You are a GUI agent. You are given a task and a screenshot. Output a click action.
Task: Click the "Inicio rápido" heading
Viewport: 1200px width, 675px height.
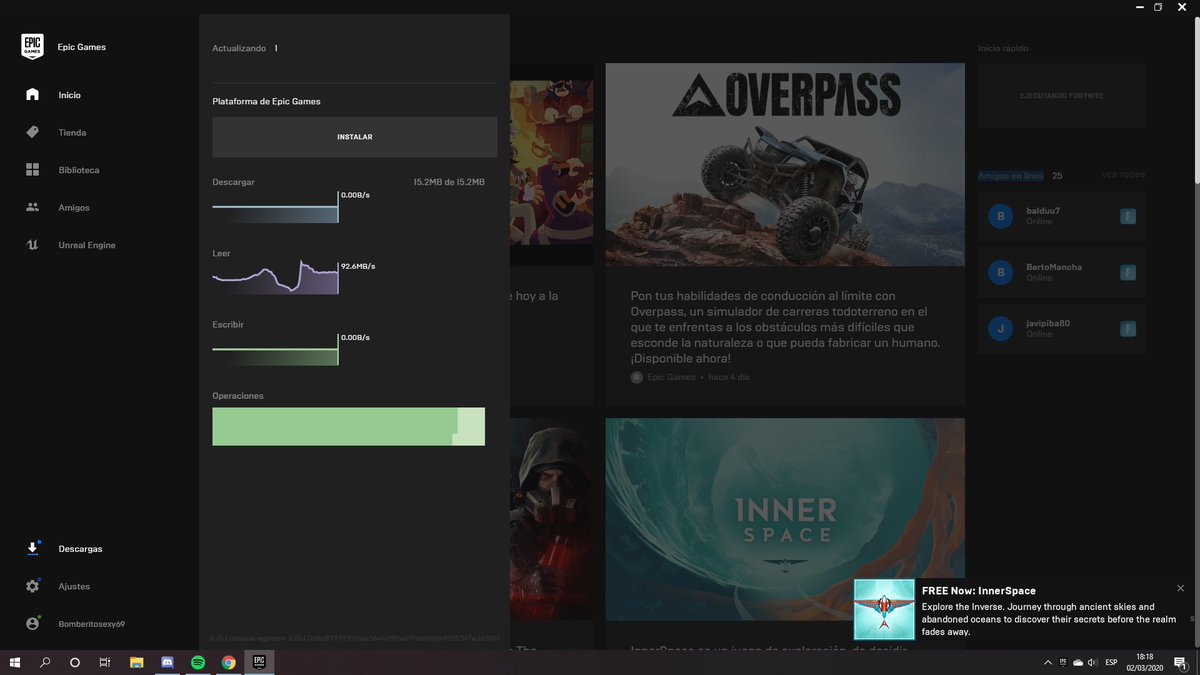(x=1003, y=48)
